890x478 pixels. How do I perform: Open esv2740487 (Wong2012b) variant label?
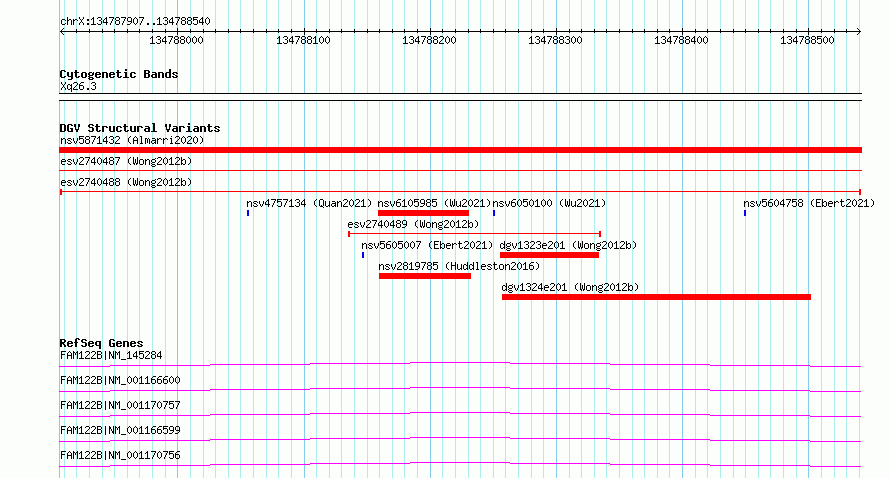[126, 161]
